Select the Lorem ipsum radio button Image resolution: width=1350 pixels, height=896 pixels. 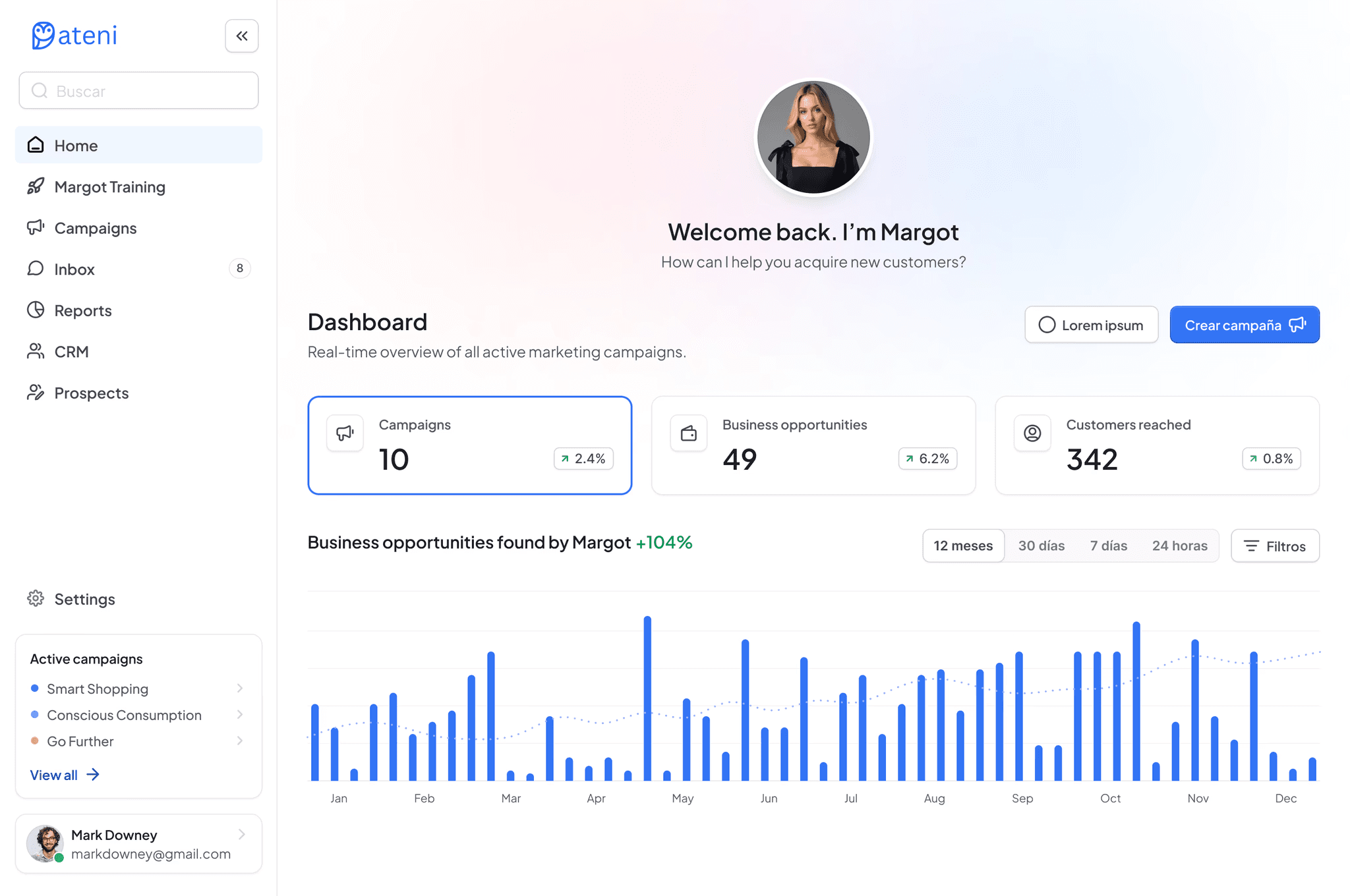click(x=1047, y=324)
